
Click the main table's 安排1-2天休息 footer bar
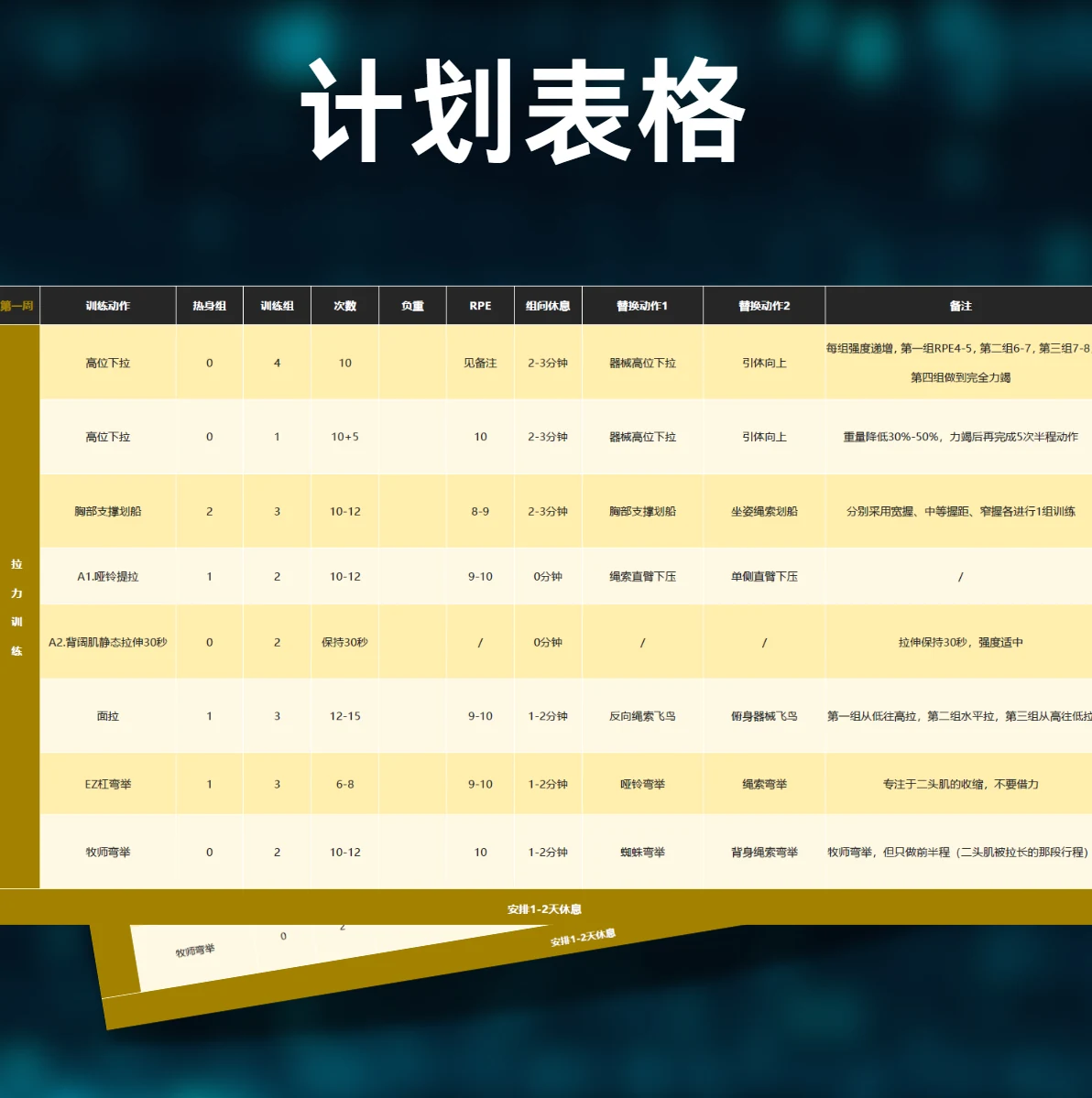545,908
